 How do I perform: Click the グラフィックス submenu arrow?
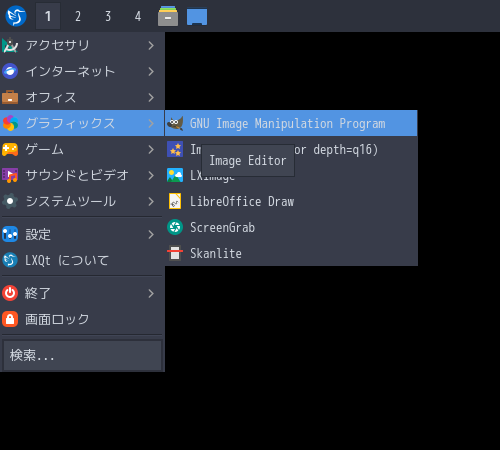(151, 123)
